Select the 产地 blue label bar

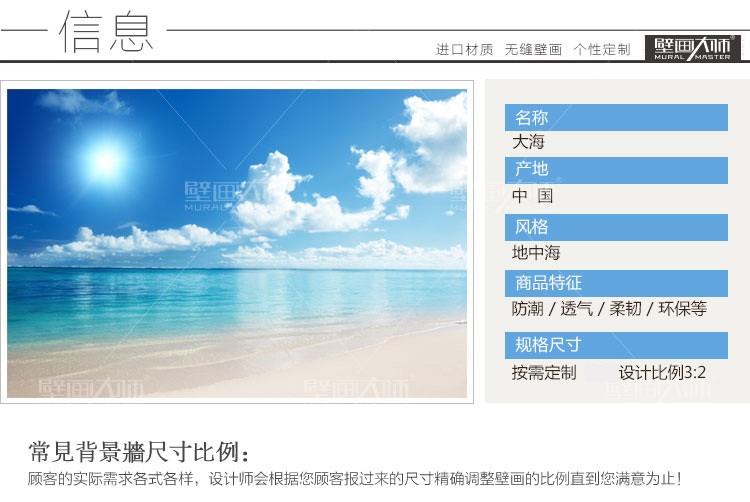(x=616, y=170)
